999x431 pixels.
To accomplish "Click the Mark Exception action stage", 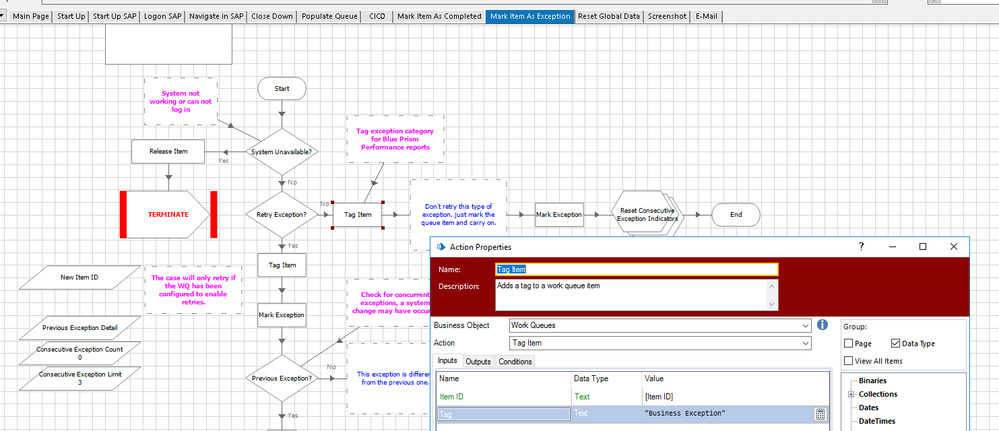I will [559, 214].
